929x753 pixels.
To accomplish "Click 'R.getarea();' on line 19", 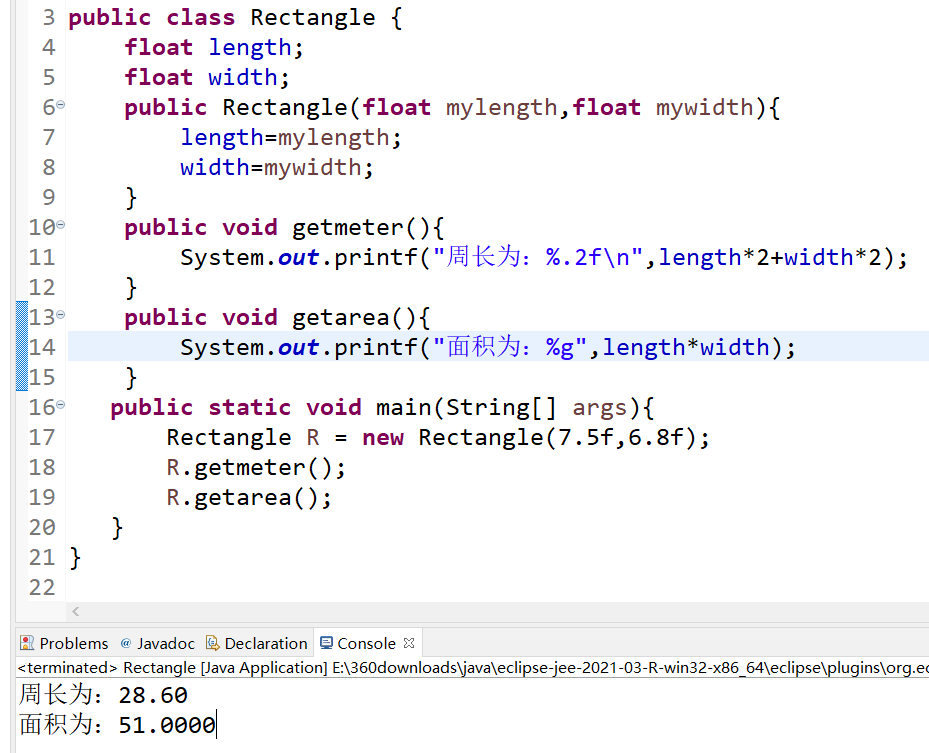I will point(249,498).
